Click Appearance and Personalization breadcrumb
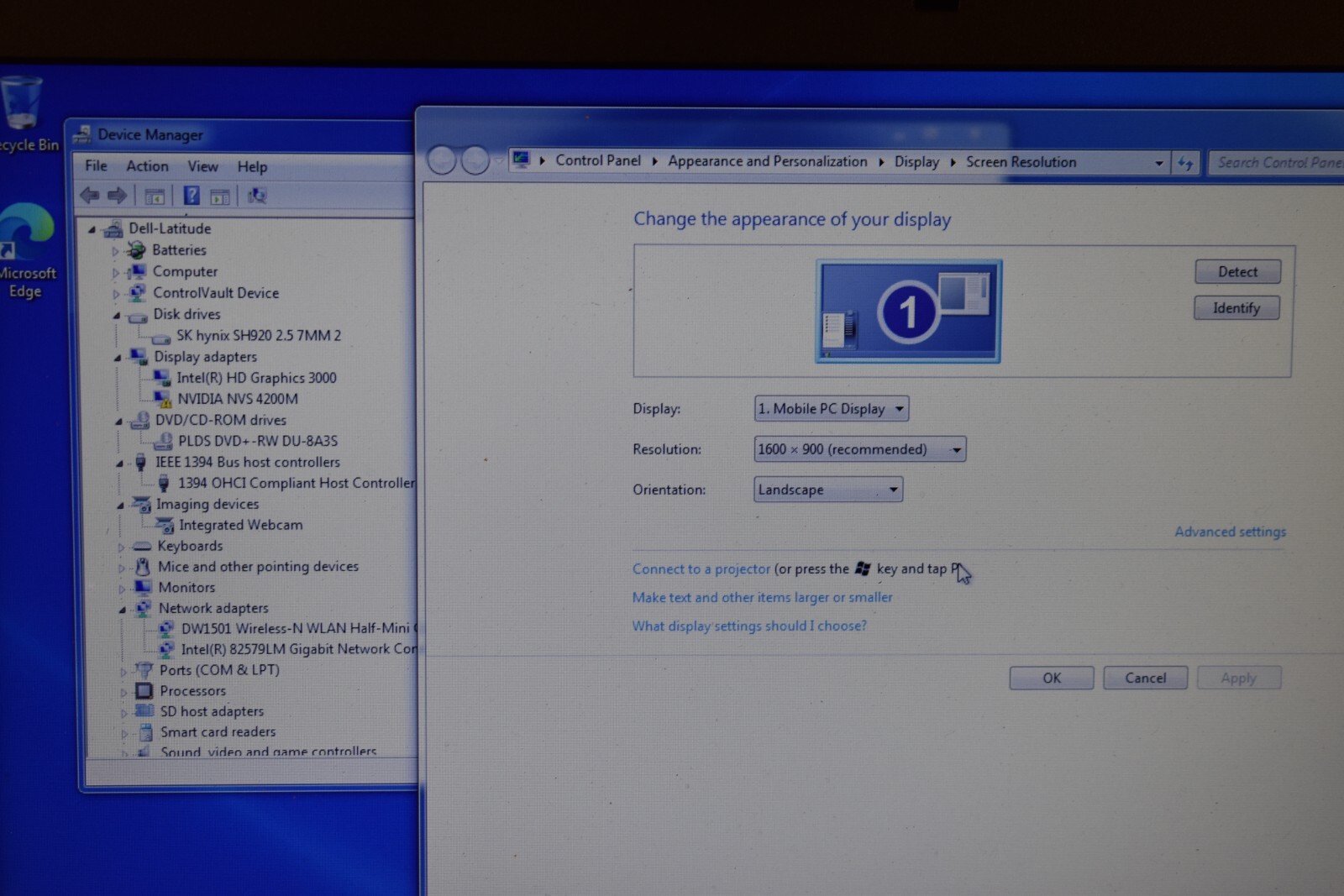 768,161
